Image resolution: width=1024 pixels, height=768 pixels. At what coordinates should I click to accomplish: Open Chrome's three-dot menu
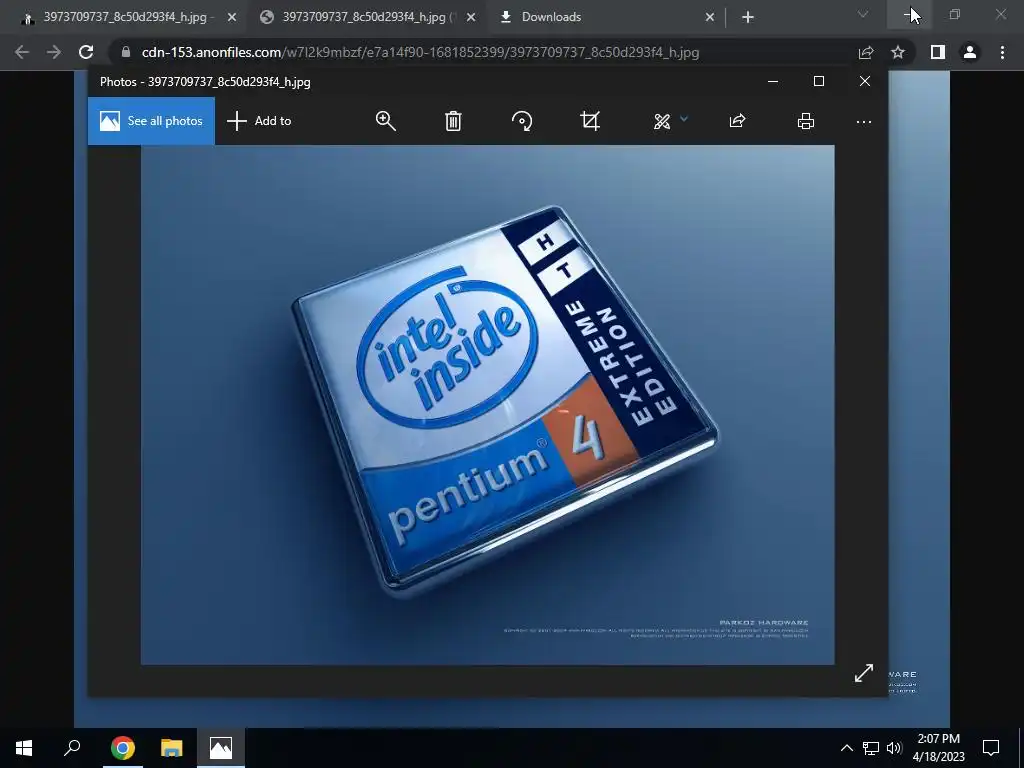[1002, 52]
